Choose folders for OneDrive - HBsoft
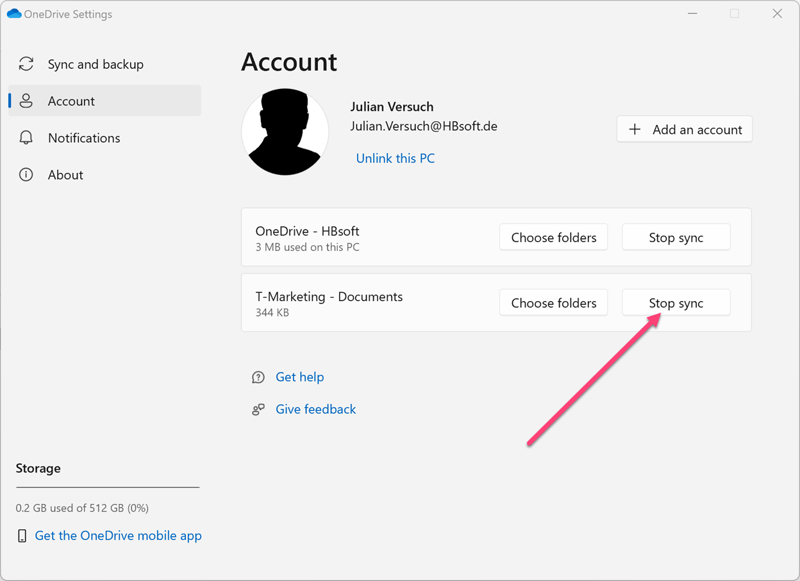 point(553,237)
